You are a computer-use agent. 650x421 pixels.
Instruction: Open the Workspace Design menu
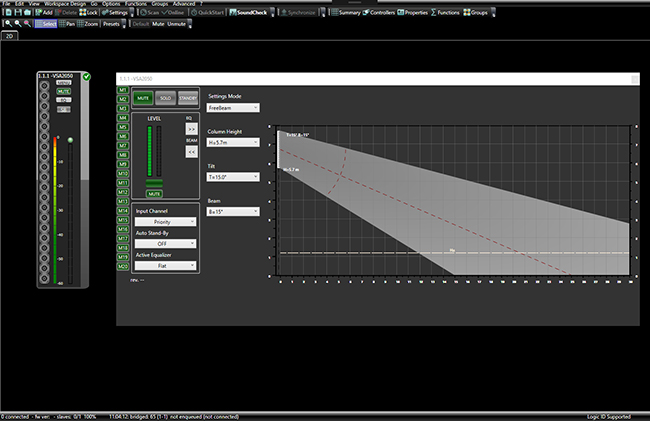click(x=67, y=4)
